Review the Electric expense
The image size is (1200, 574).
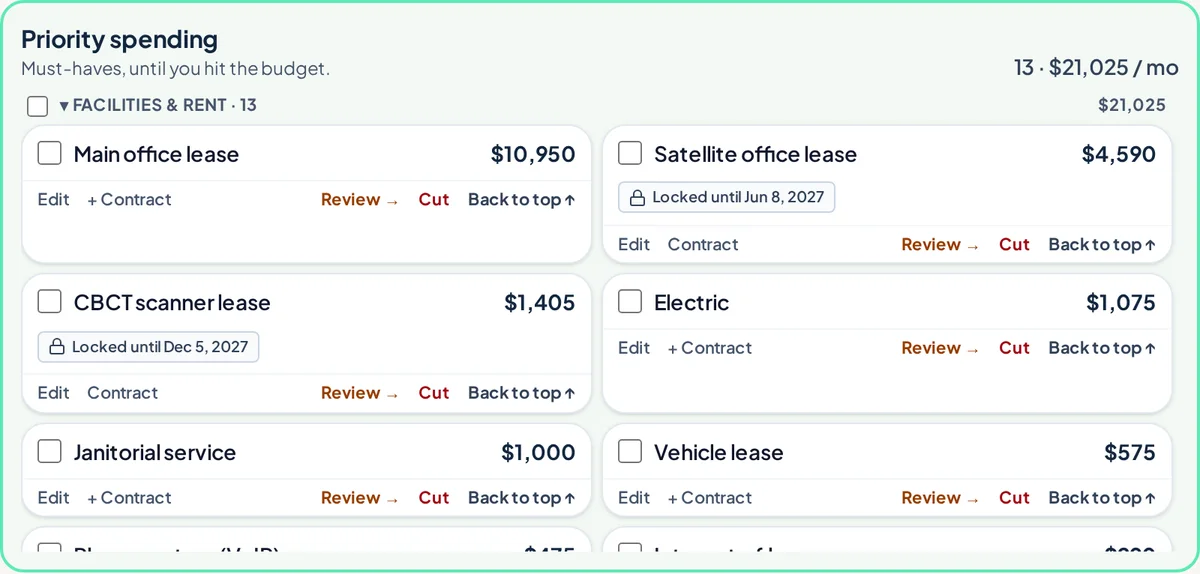coord(940,348)
